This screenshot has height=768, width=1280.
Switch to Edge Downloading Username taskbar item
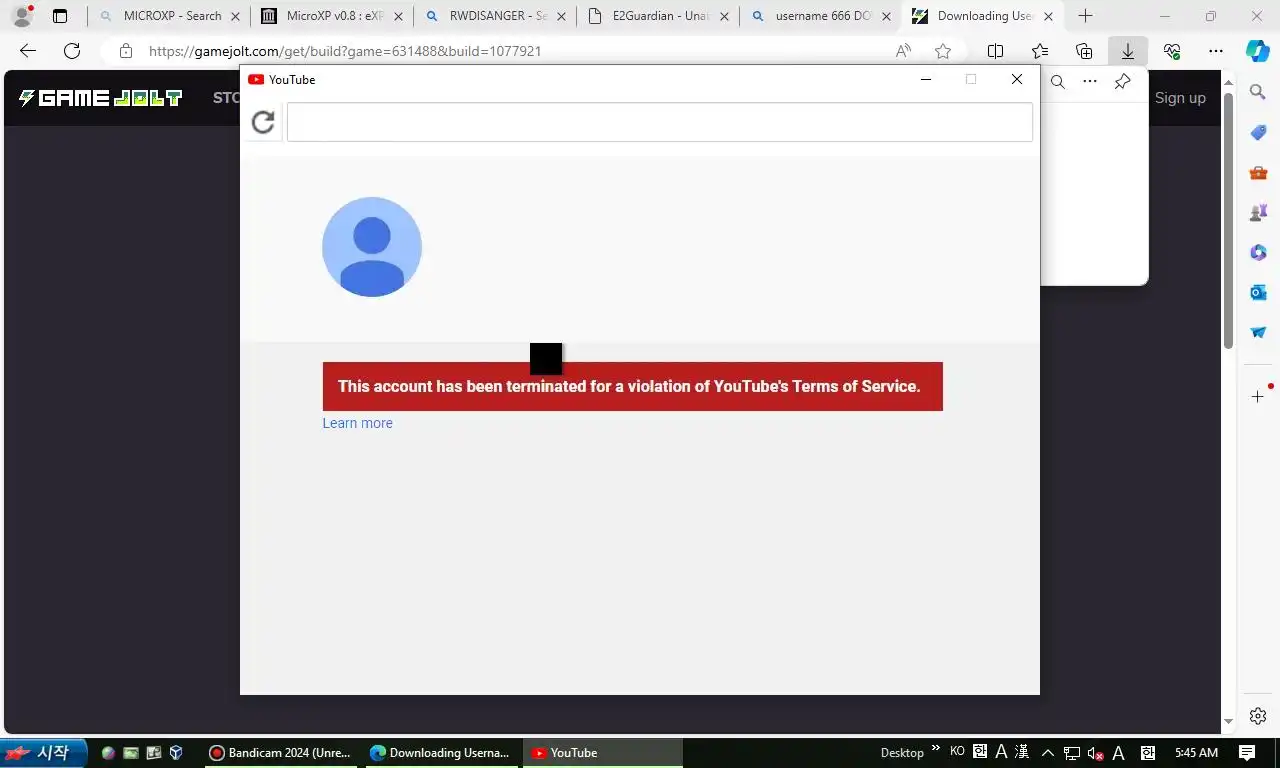(x=440, y=753)
